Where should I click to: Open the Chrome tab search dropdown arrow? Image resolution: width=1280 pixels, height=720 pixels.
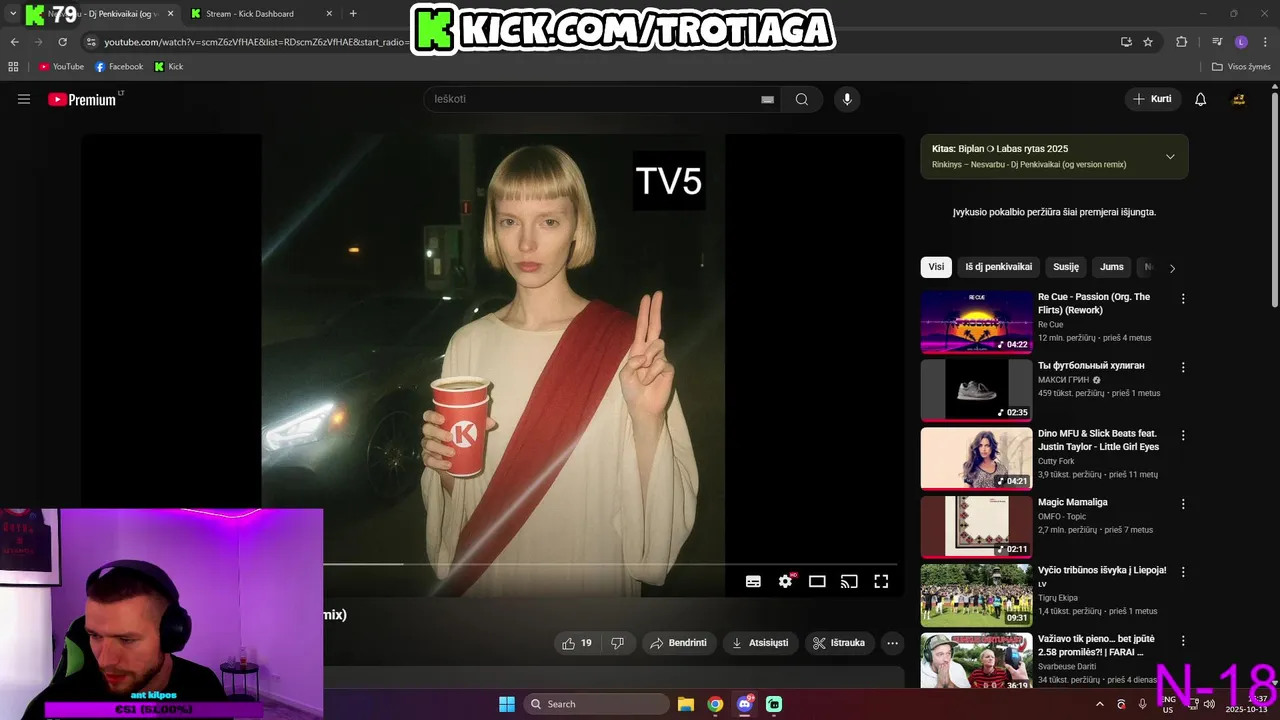pos(13,14)
